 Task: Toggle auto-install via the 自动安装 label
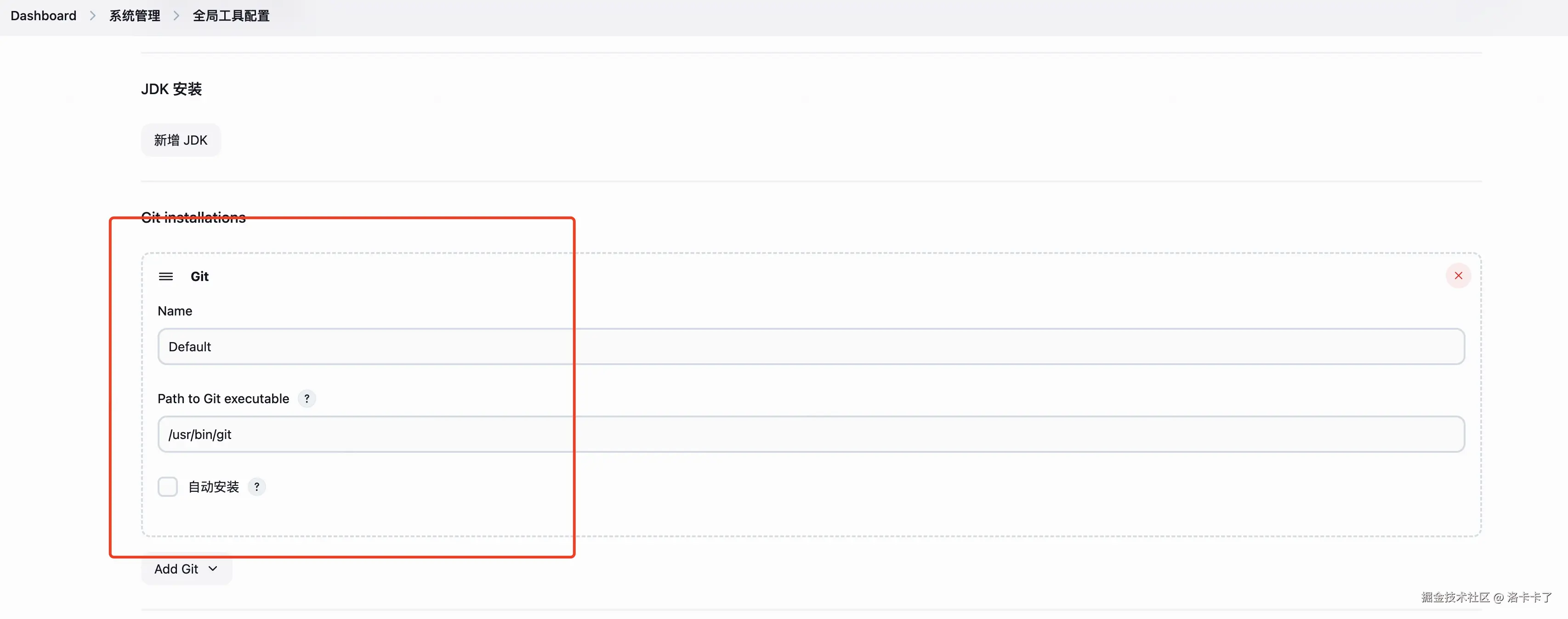click(x=213, y=487)
